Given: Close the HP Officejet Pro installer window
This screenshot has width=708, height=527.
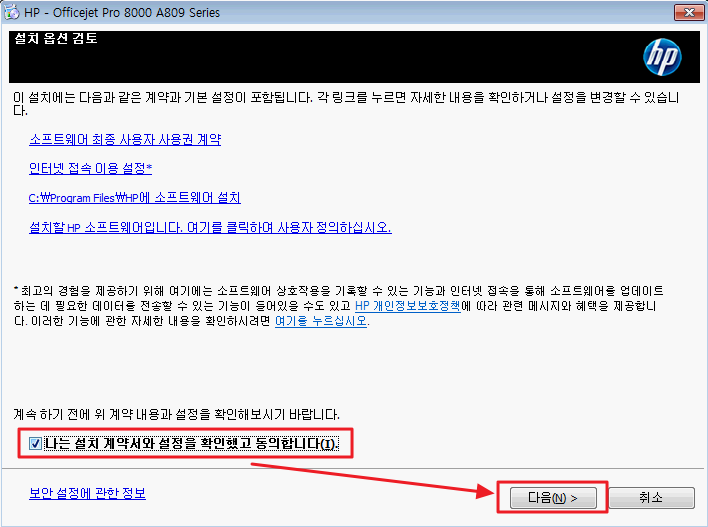Looking at the screenshot, I should point(689,13).
